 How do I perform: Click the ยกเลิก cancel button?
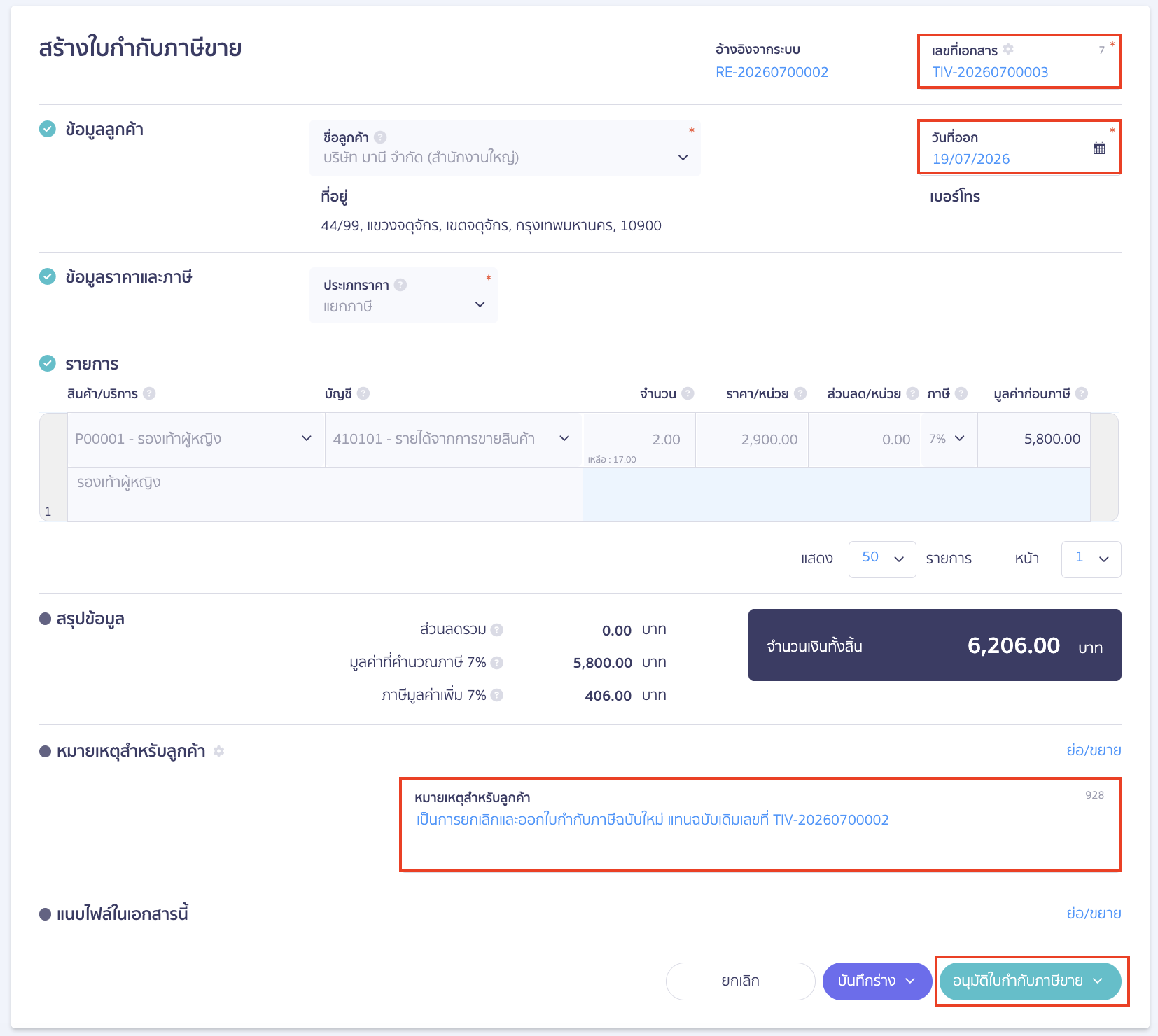point(740,981)
